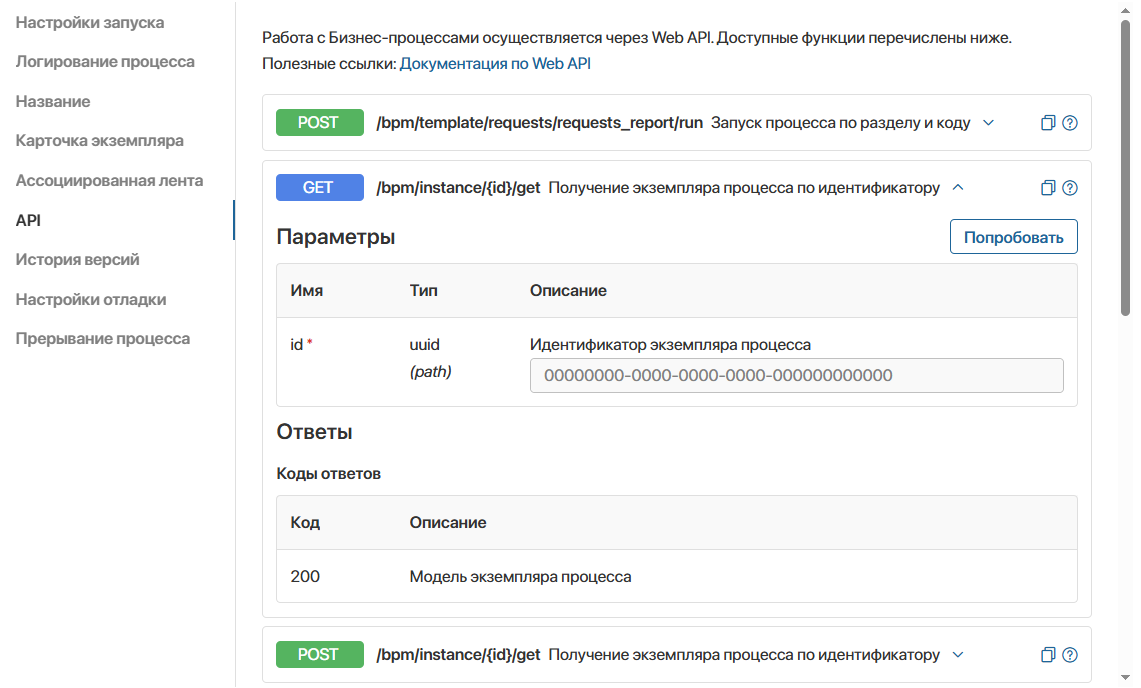1141x688 pixels.
Task: Open help for the GET instance endpoint
Action: pos(1070,188)
